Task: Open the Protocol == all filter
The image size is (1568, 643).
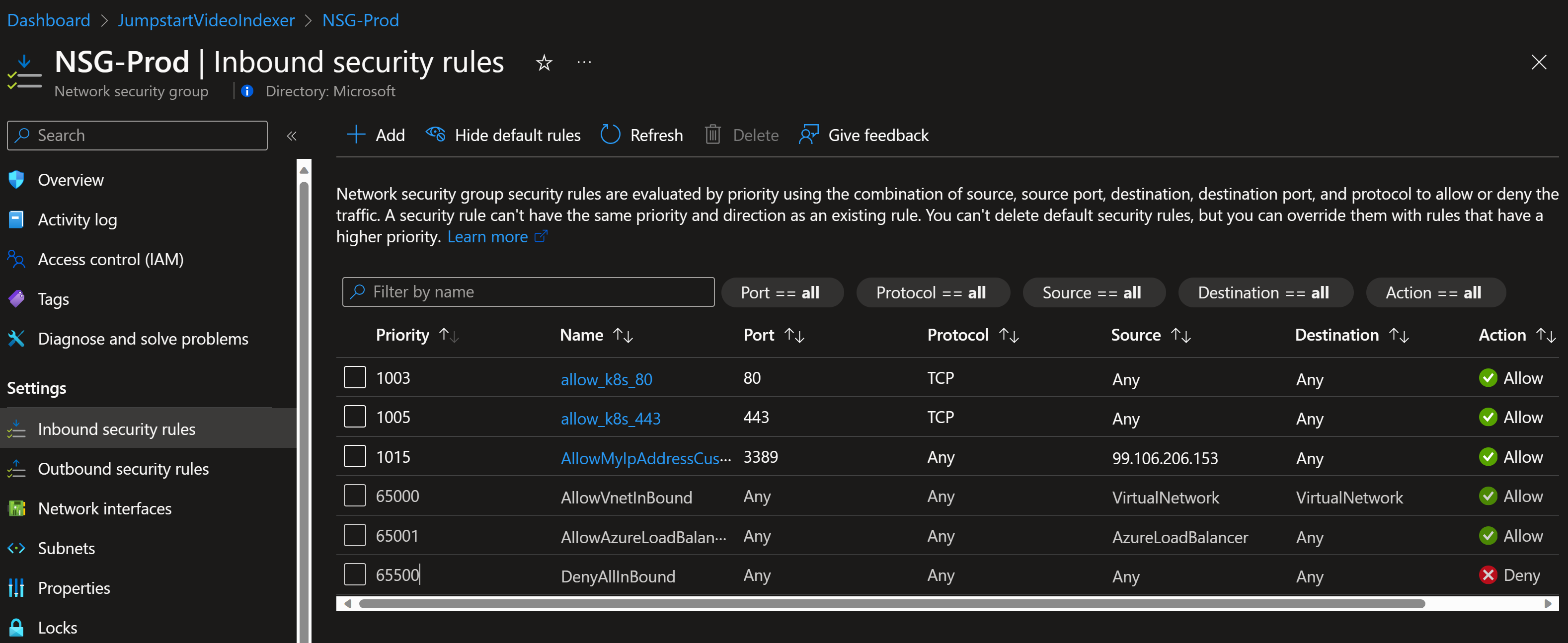Action: coord(932,292)
